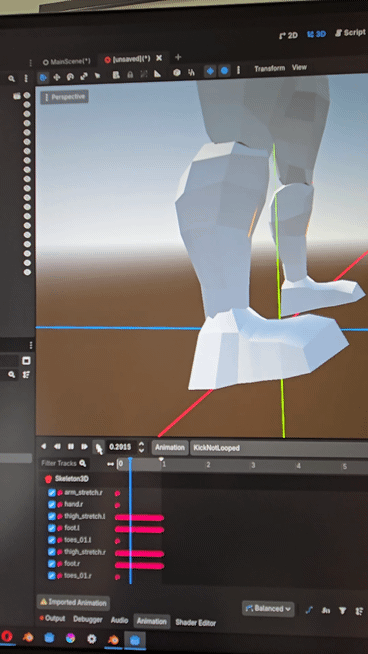The image size is (368, 654).
Task: Open the MainScene(*) scene tab
Action: click(x=67, y=62)
